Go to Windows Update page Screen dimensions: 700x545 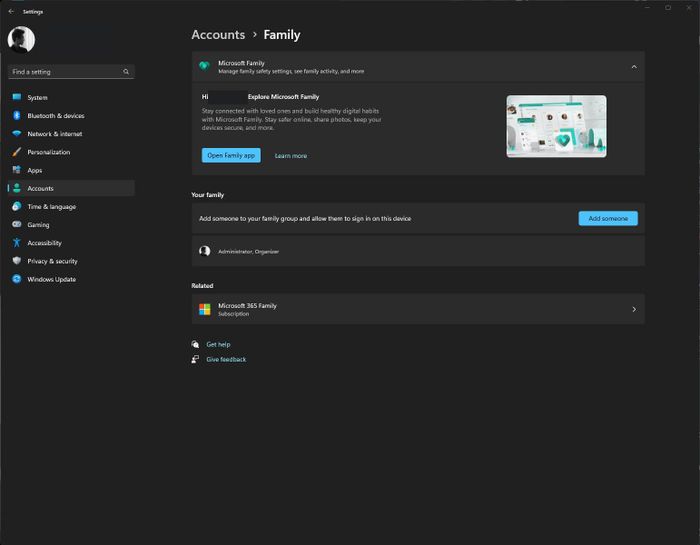[x=71, y=279]
